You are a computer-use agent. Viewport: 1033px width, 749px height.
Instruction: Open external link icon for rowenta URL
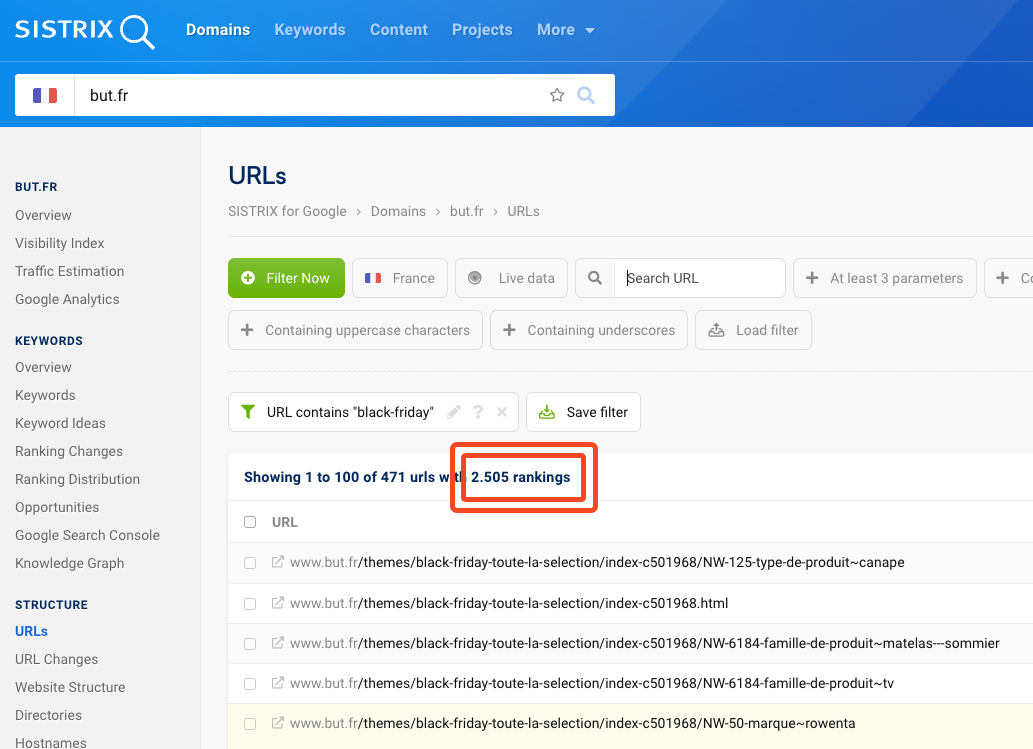278,723
